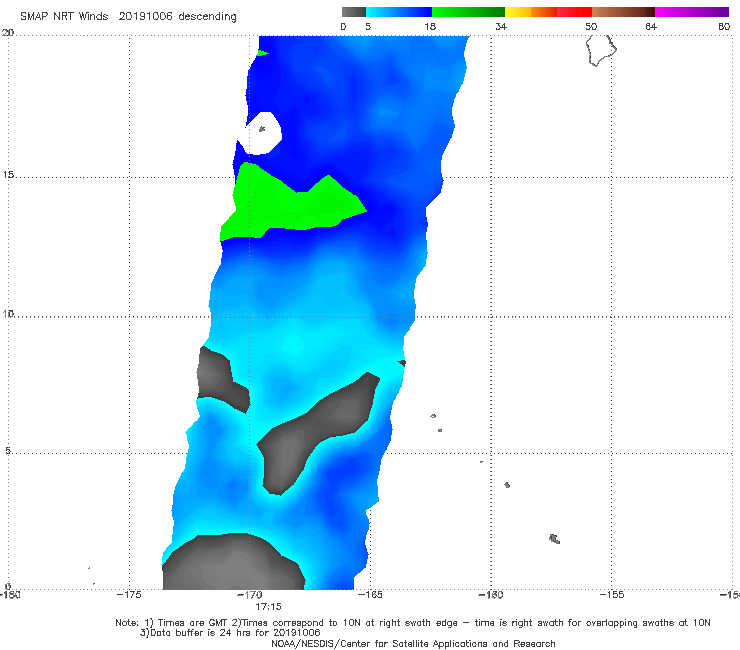The height and width of the screenshot is (650, 740).
Task: Click the color bar label '64'
Action: click(651, 26)
